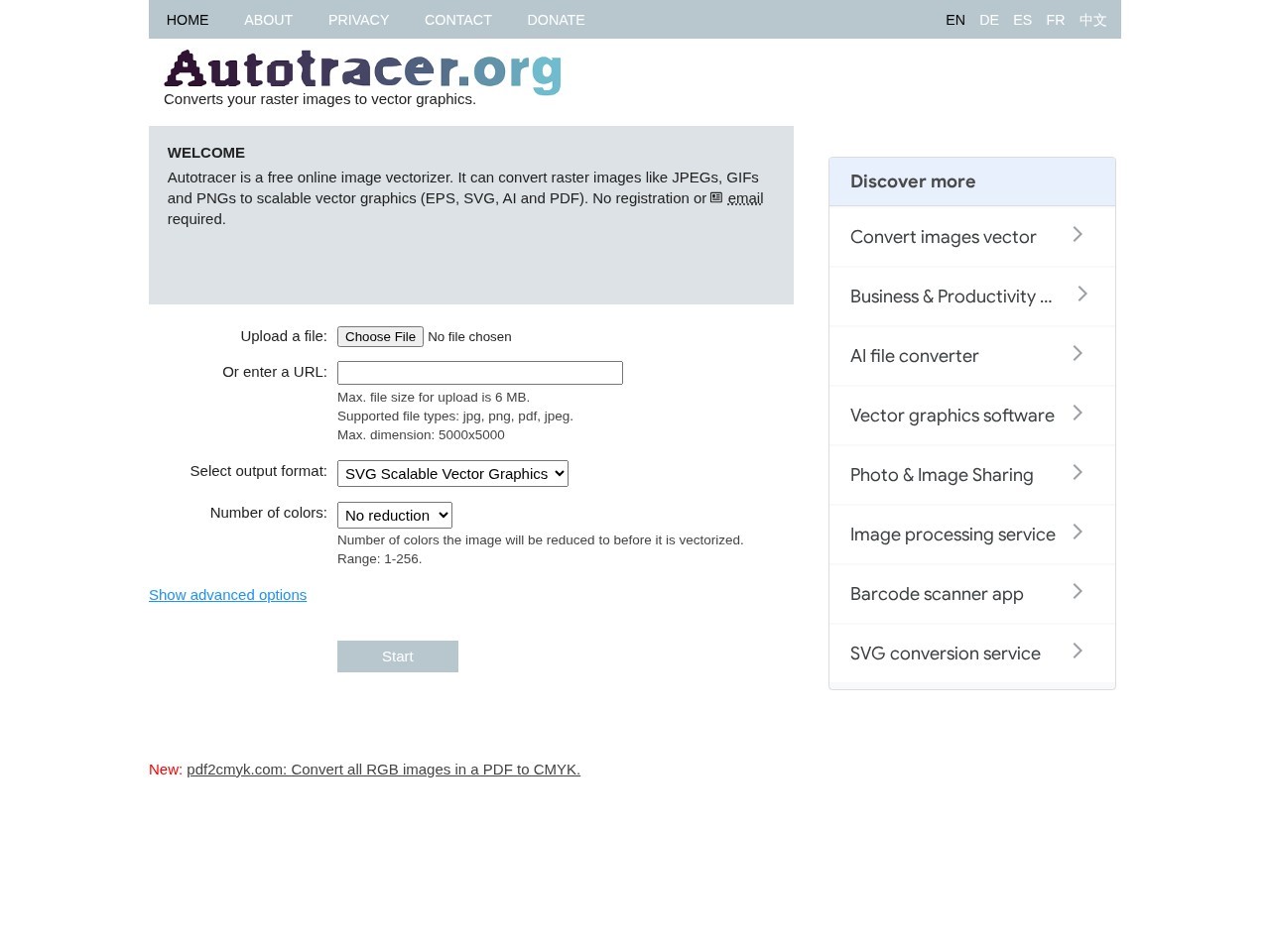
Task: Open the PRIVACY page
Action: 358,20
